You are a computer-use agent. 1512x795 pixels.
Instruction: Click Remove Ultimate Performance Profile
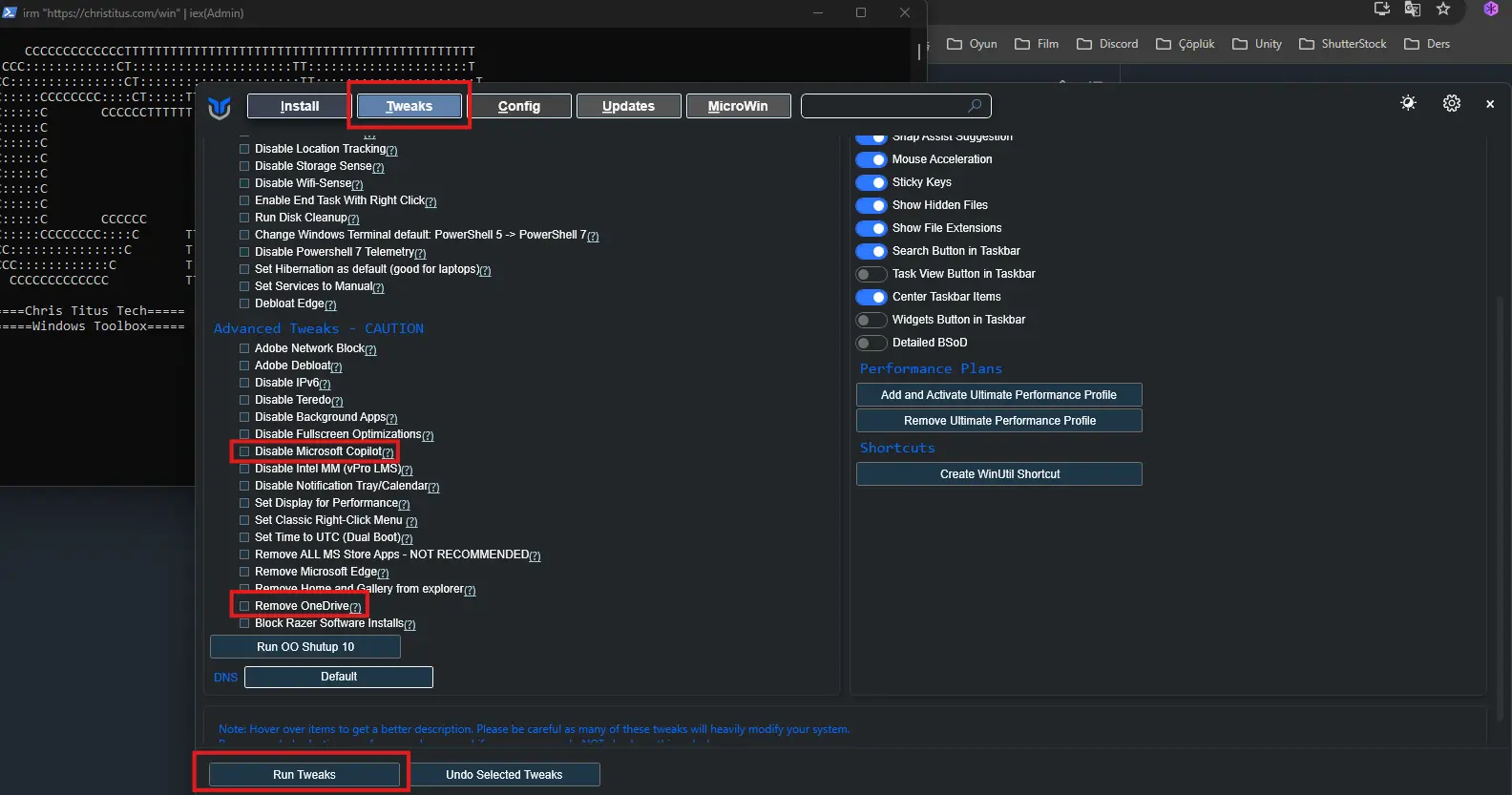coord(999,421)
